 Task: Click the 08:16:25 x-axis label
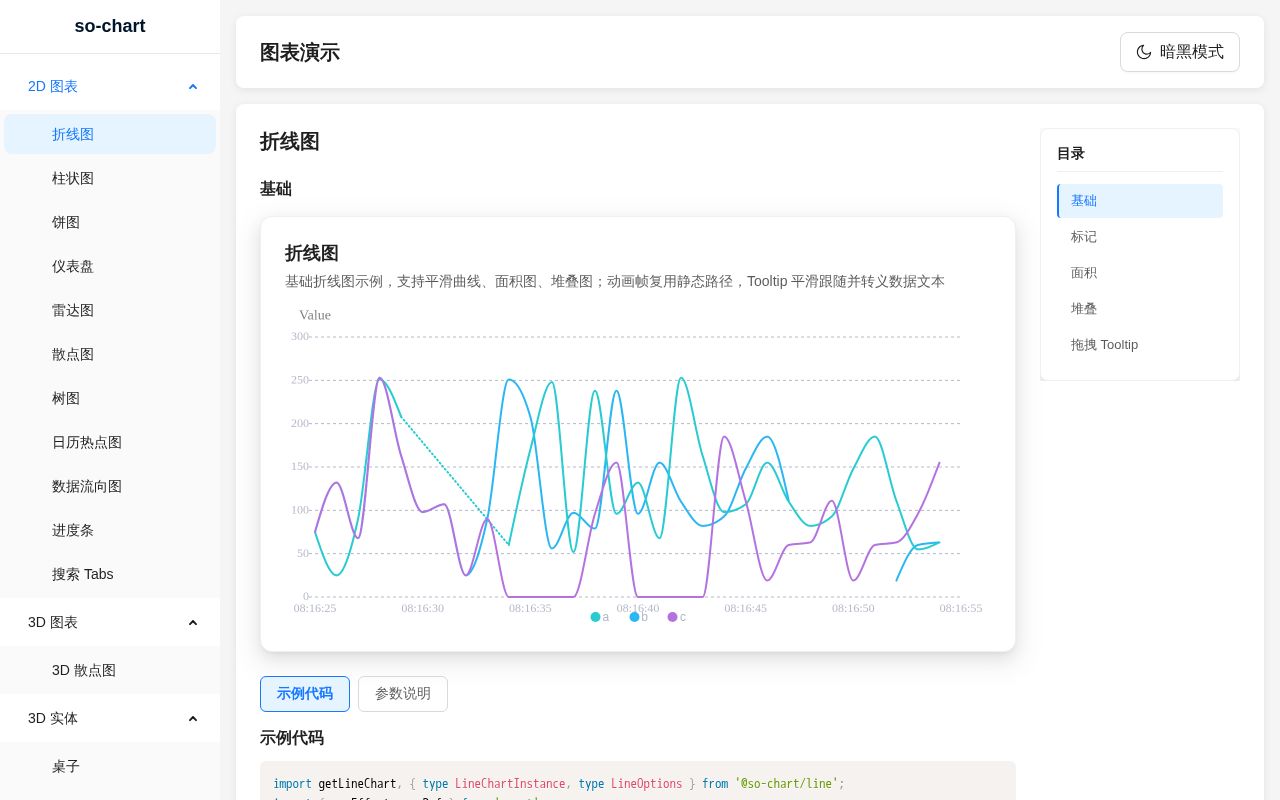point(315,608)
